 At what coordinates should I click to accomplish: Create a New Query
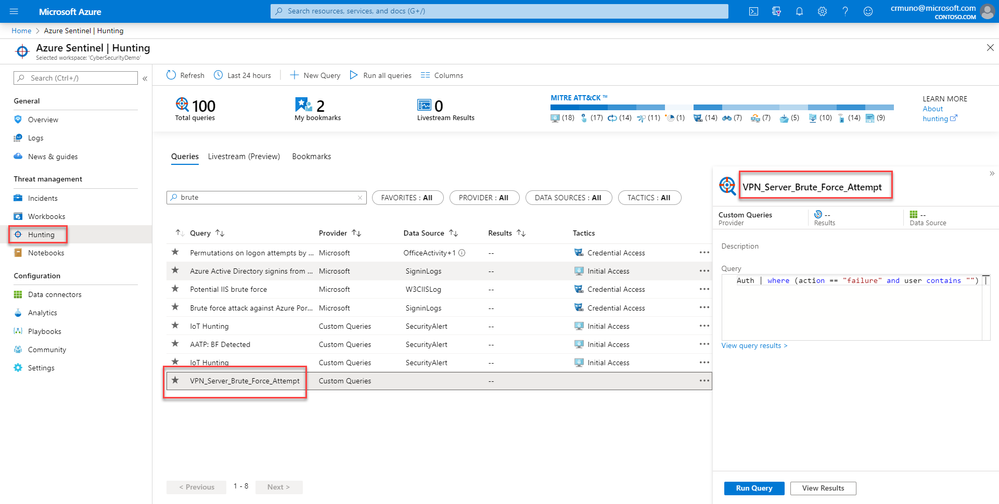315,75
